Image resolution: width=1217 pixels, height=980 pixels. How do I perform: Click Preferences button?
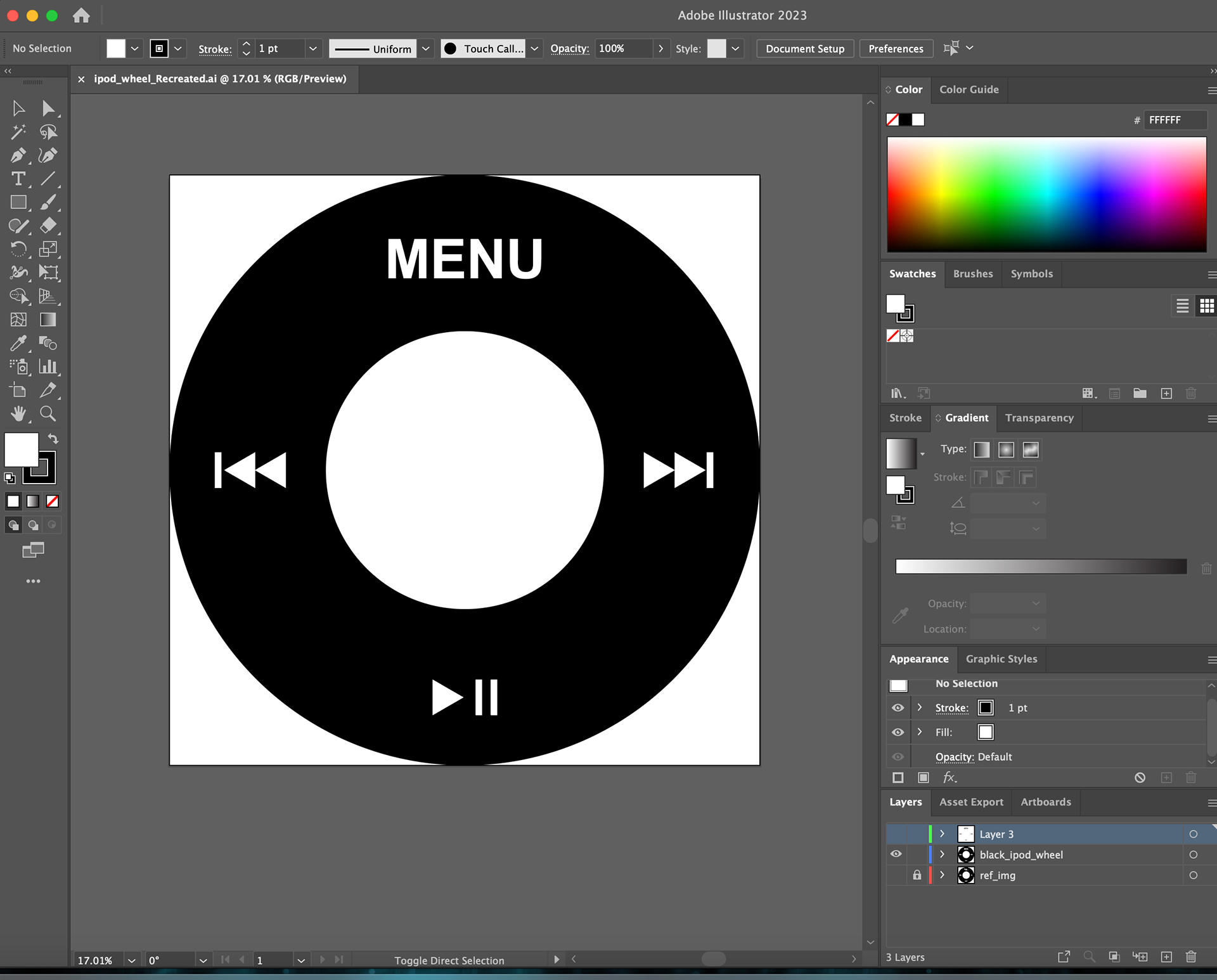tap(896, 49)
